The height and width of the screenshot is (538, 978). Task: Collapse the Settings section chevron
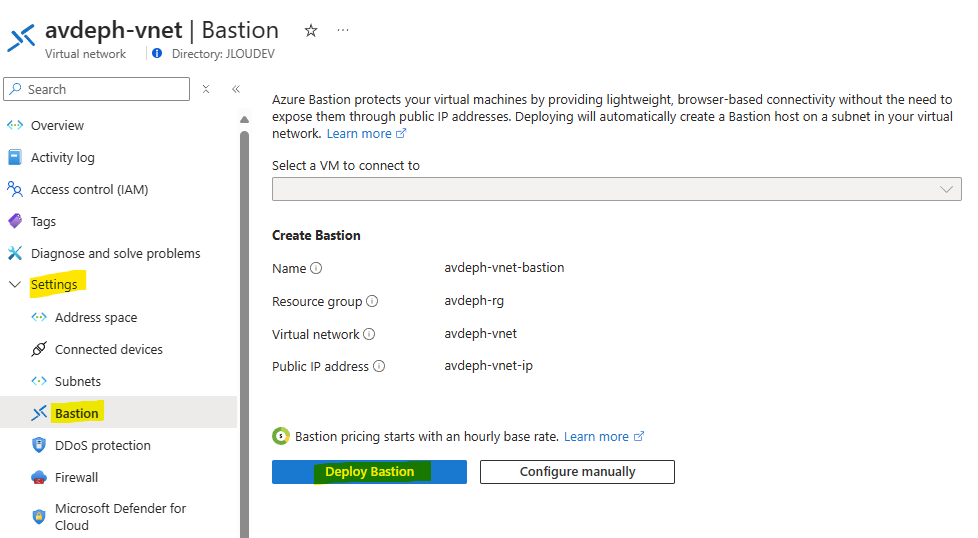(x=15, y=284)
